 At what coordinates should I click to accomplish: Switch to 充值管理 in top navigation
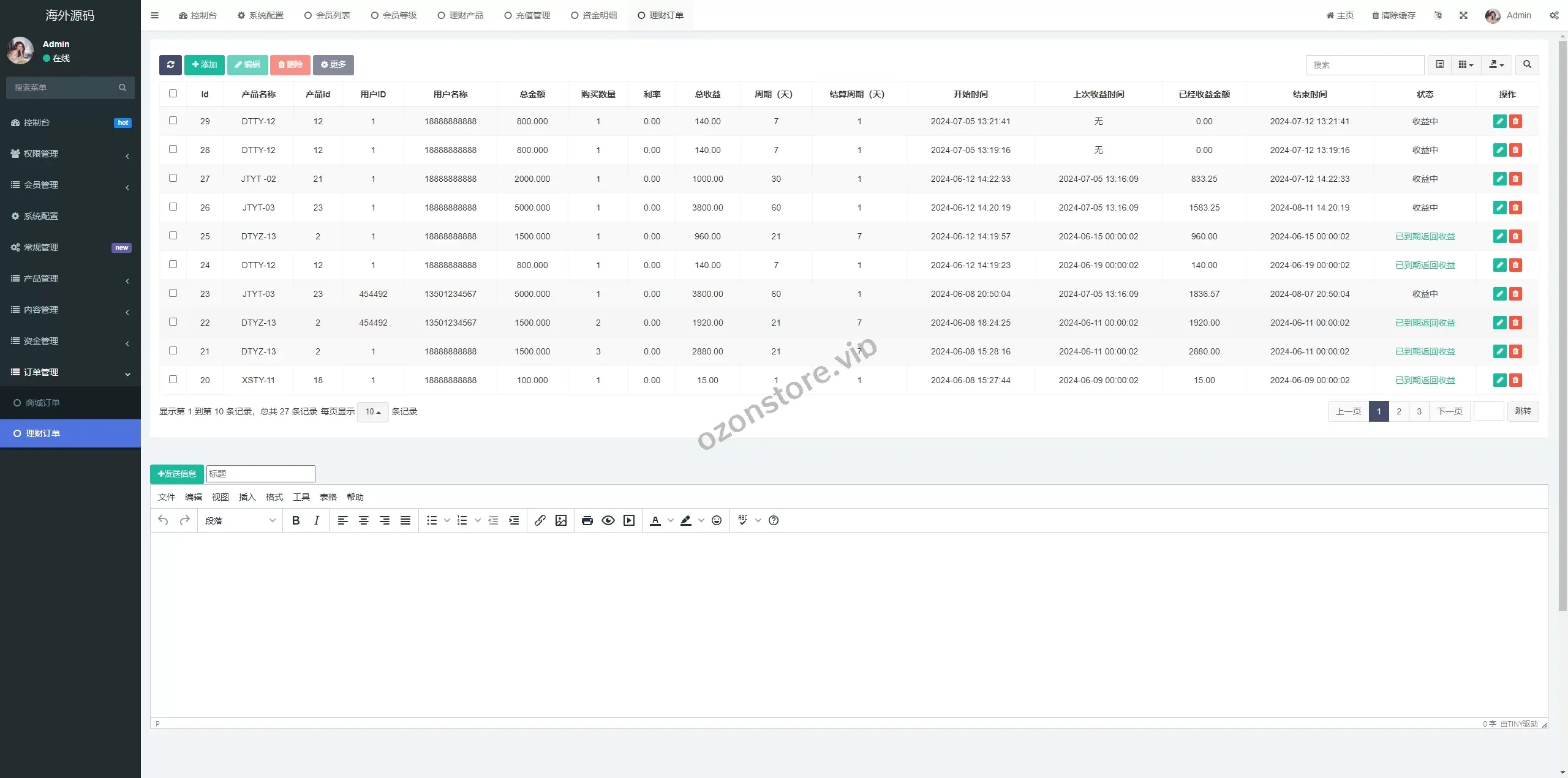[x=526, y=15]
